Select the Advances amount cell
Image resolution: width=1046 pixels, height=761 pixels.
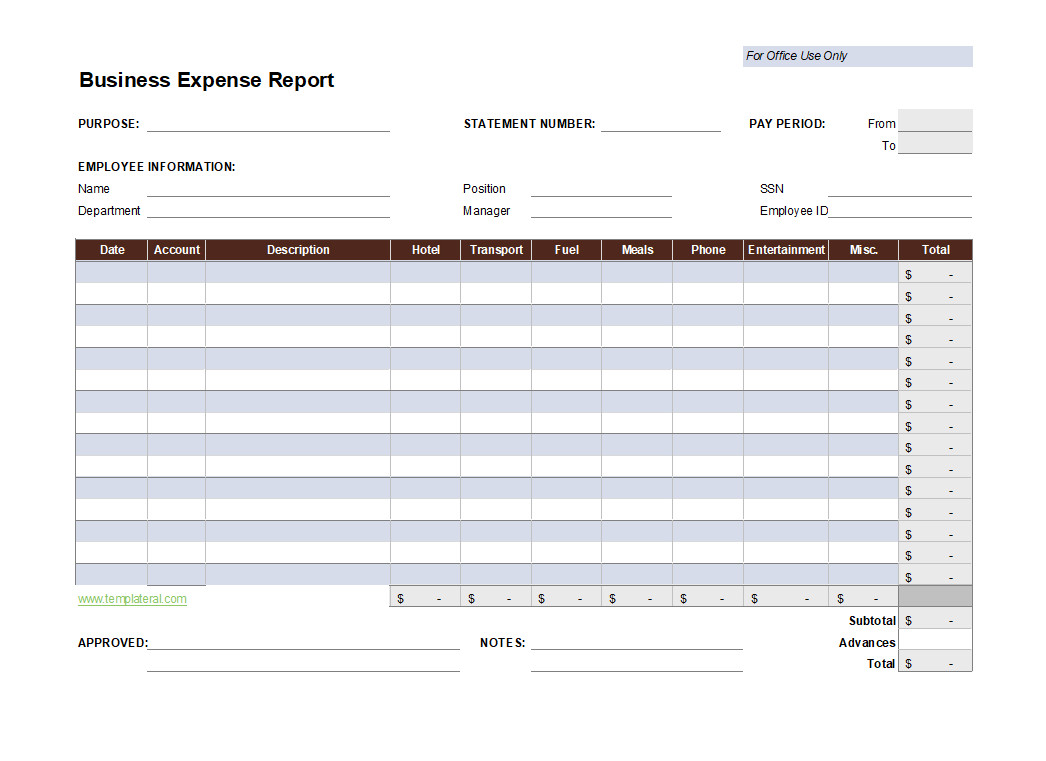[935, 642]
